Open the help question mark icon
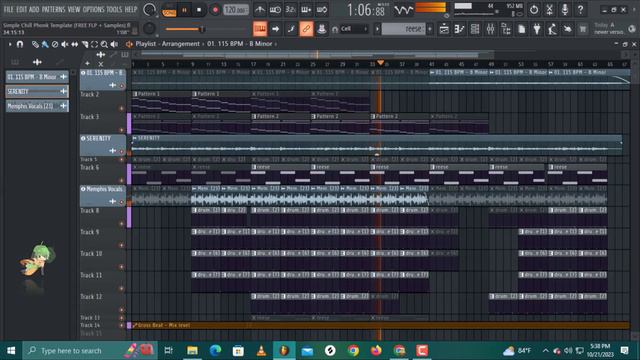The height and width of the screenshot is (360, 640). 580,9
